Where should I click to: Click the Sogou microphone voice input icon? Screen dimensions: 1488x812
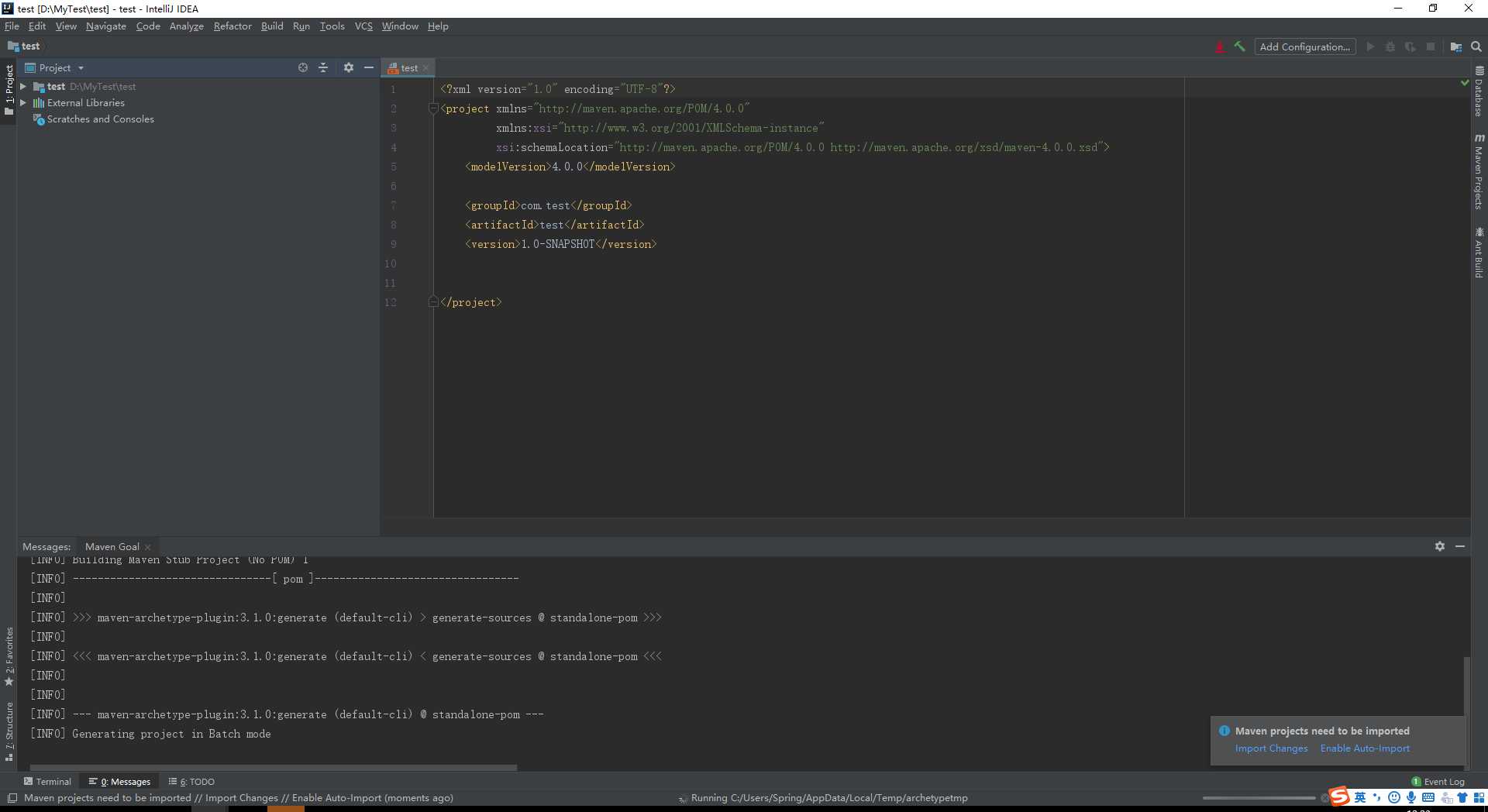(1411, 797)
